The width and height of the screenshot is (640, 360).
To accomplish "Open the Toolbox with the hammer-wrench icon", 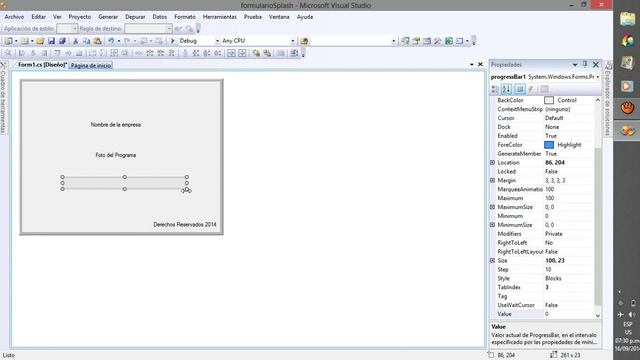I will click(x=438, y=41).
